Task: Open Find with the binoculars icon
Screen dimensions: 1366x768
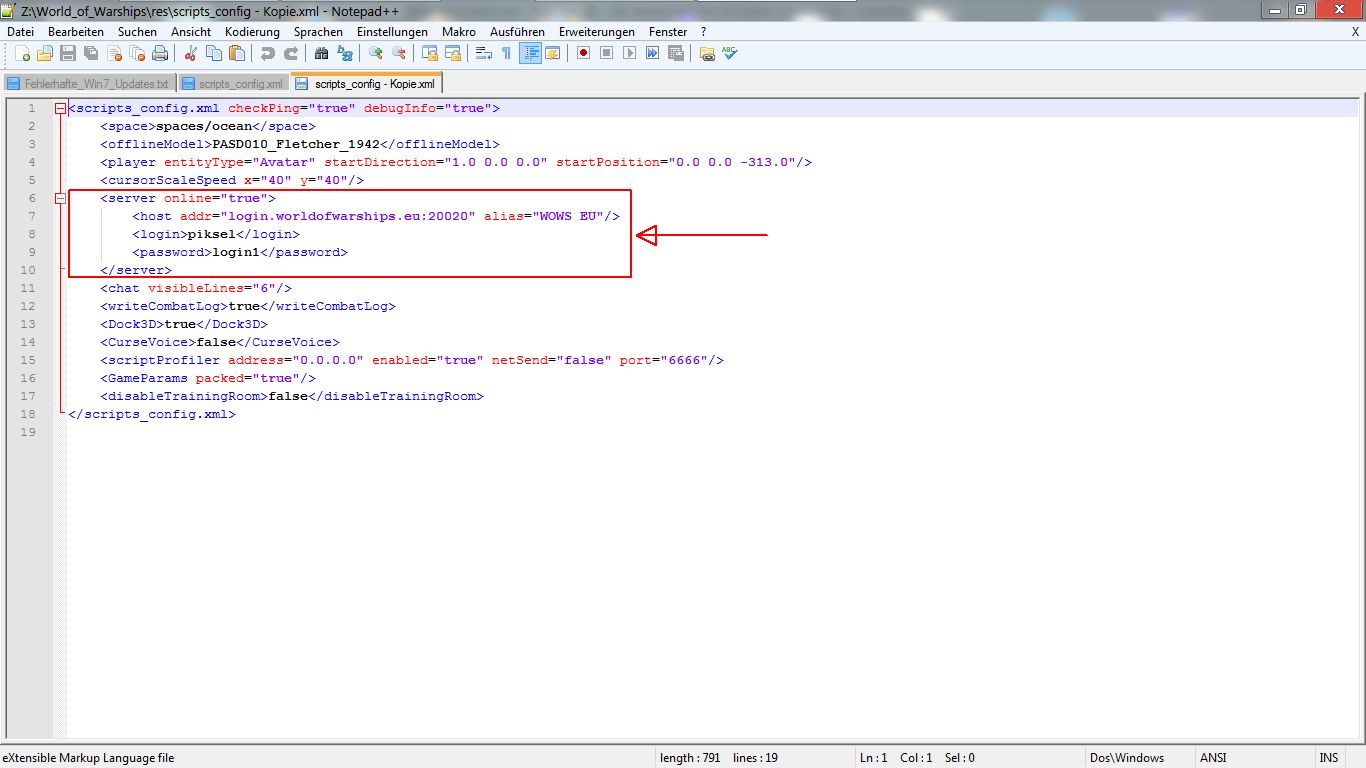Action: tap(321, 53)
